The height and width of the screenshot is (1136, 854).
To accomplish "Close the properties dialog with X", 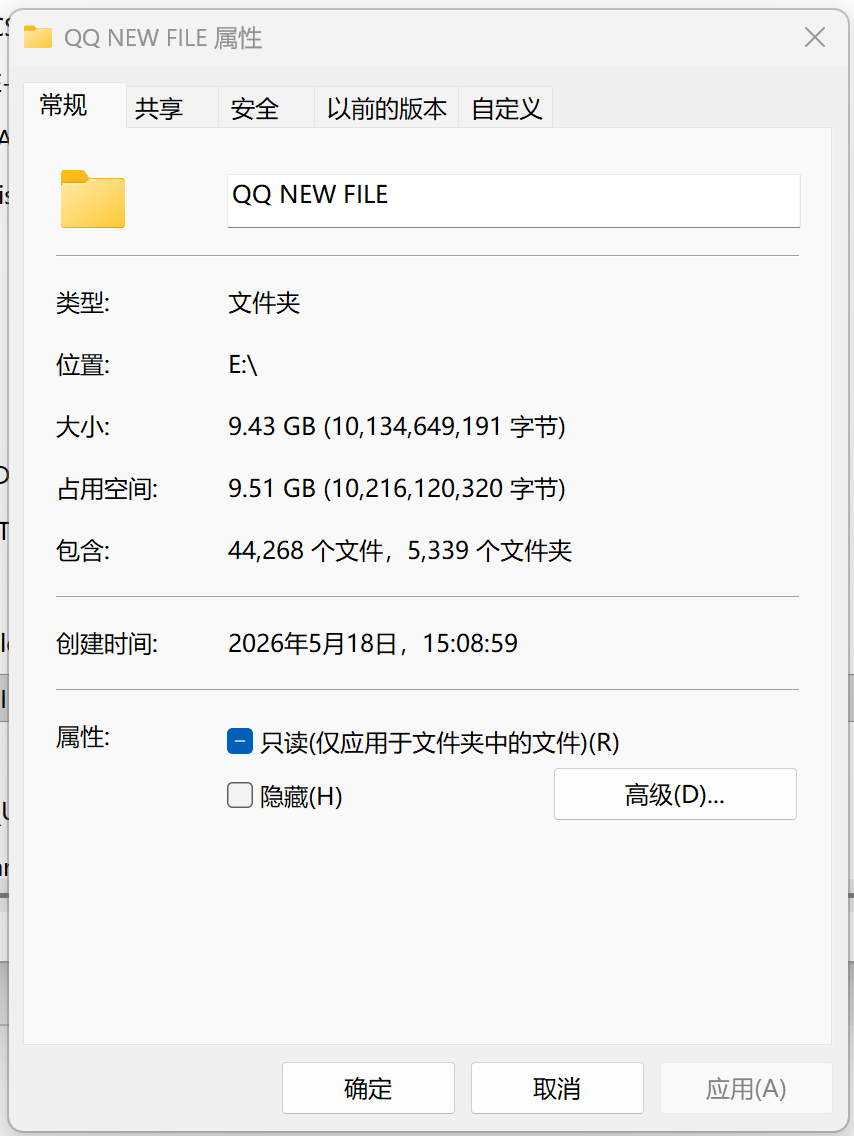I will click(x=815, y=37).
